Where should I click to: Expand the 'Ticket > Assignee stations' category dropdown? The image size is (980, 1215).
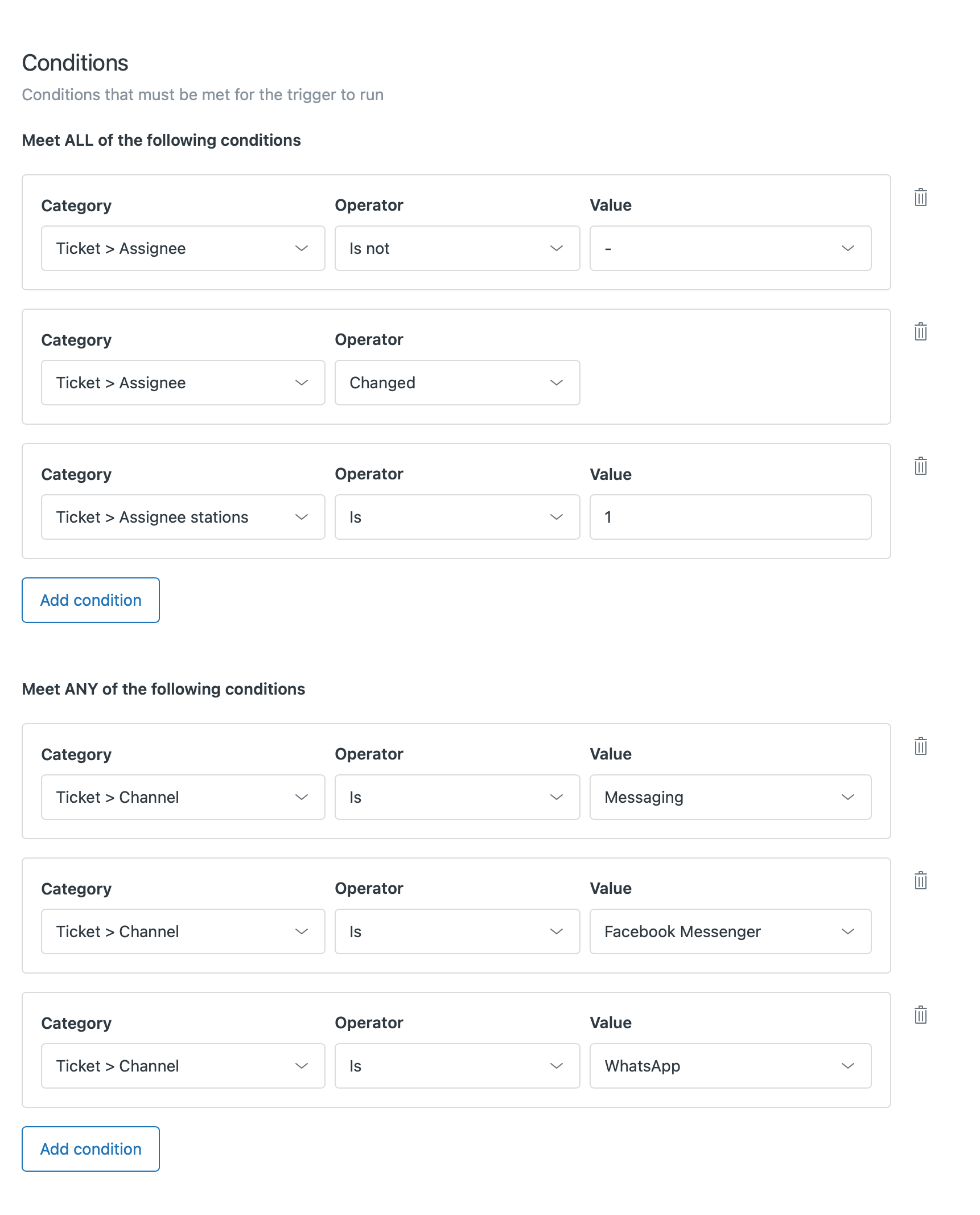[x=183, y=517]
